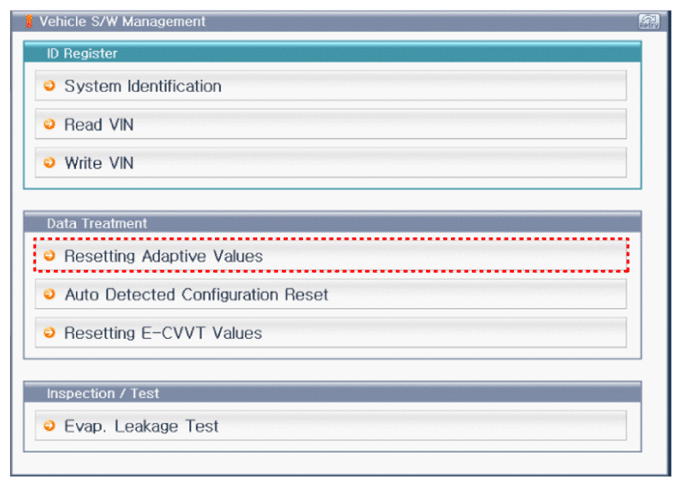Click the ID Register section header
Viewport: 681px width, 486px height.
coord(82,52)
